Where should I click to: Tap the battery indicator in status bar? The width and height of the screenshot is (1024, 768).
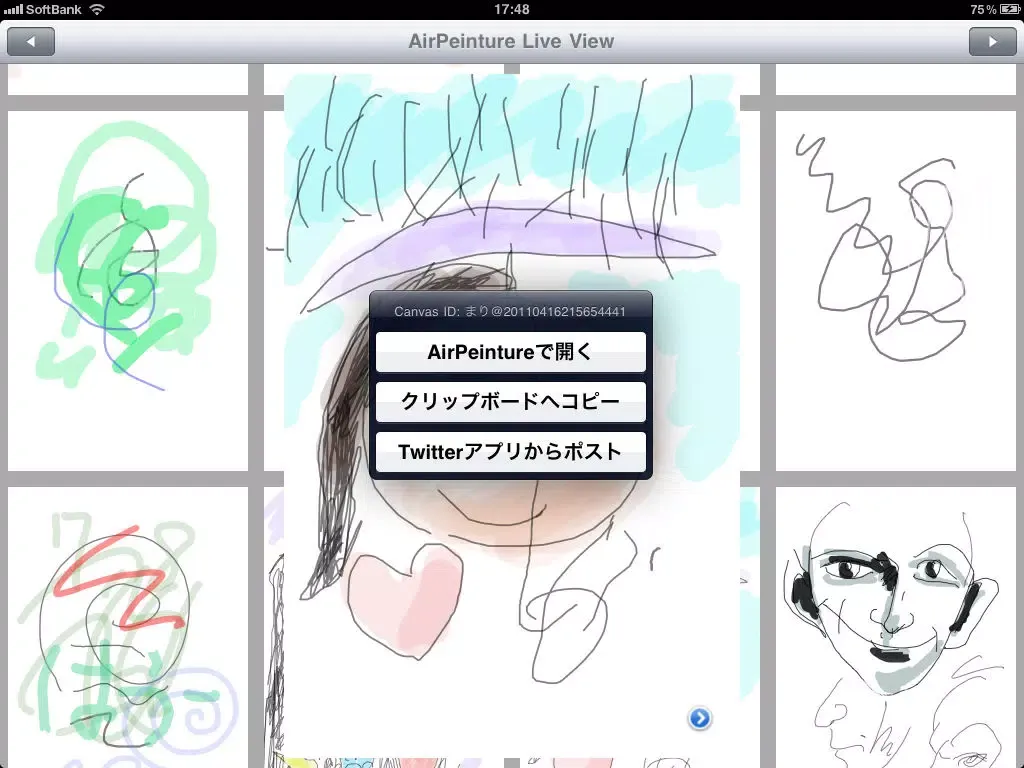pos(1009,10)
